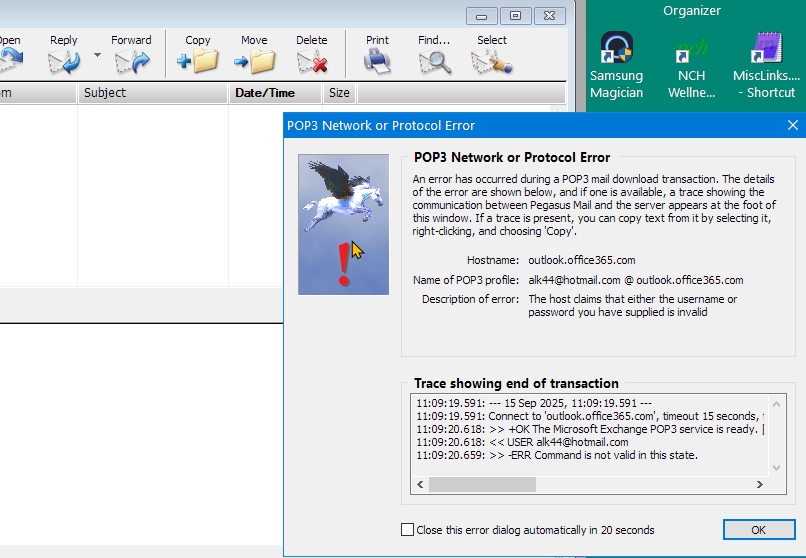This screenshot has height=558, width=806.
Task: Click the OK button in error dialog
Action: 759,530
